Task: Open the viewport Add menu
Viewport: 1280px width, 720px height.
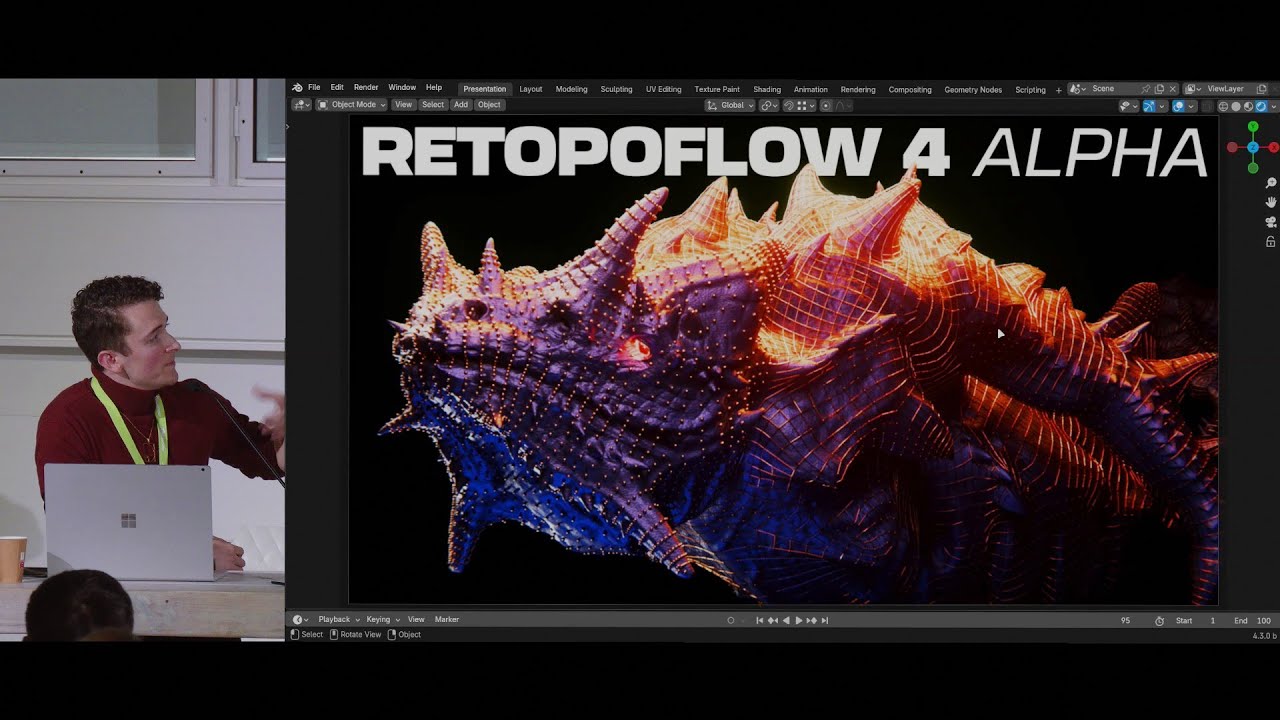Action: 461,104
